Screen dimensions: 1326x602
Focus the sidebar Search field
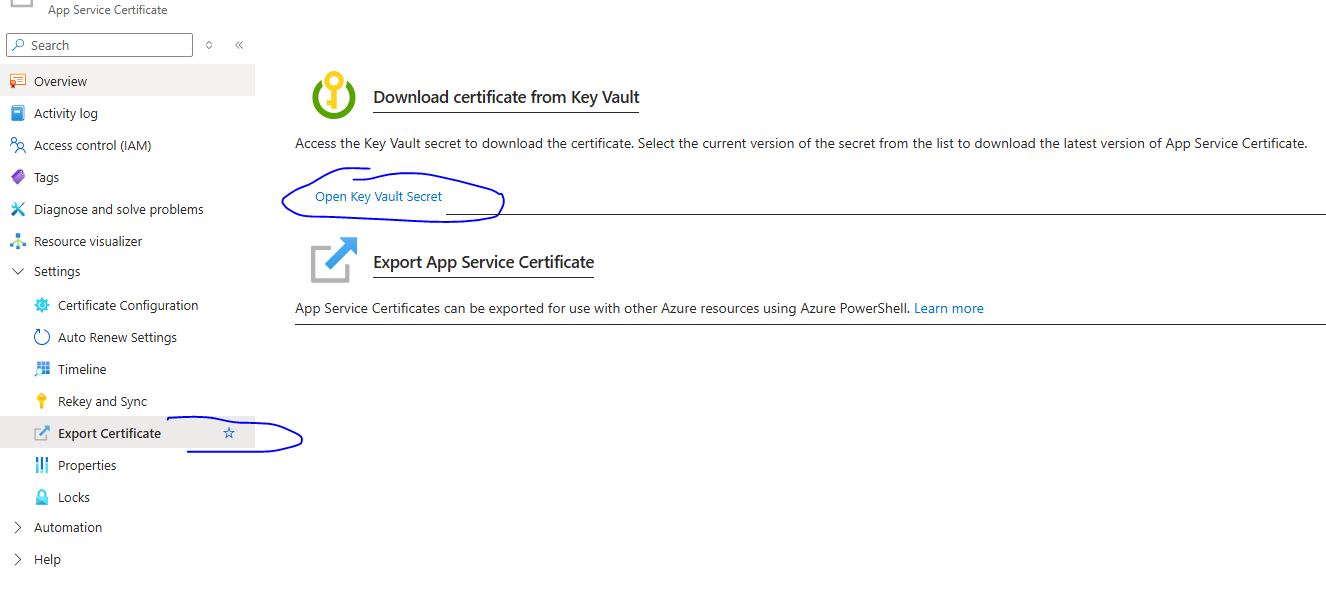click(x=99, y=45)
